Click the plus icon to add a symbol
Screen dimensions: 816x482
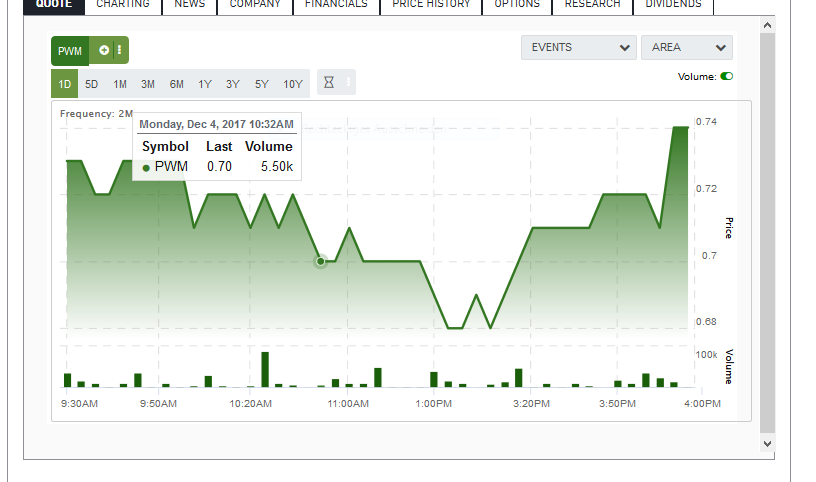[104, 50]
